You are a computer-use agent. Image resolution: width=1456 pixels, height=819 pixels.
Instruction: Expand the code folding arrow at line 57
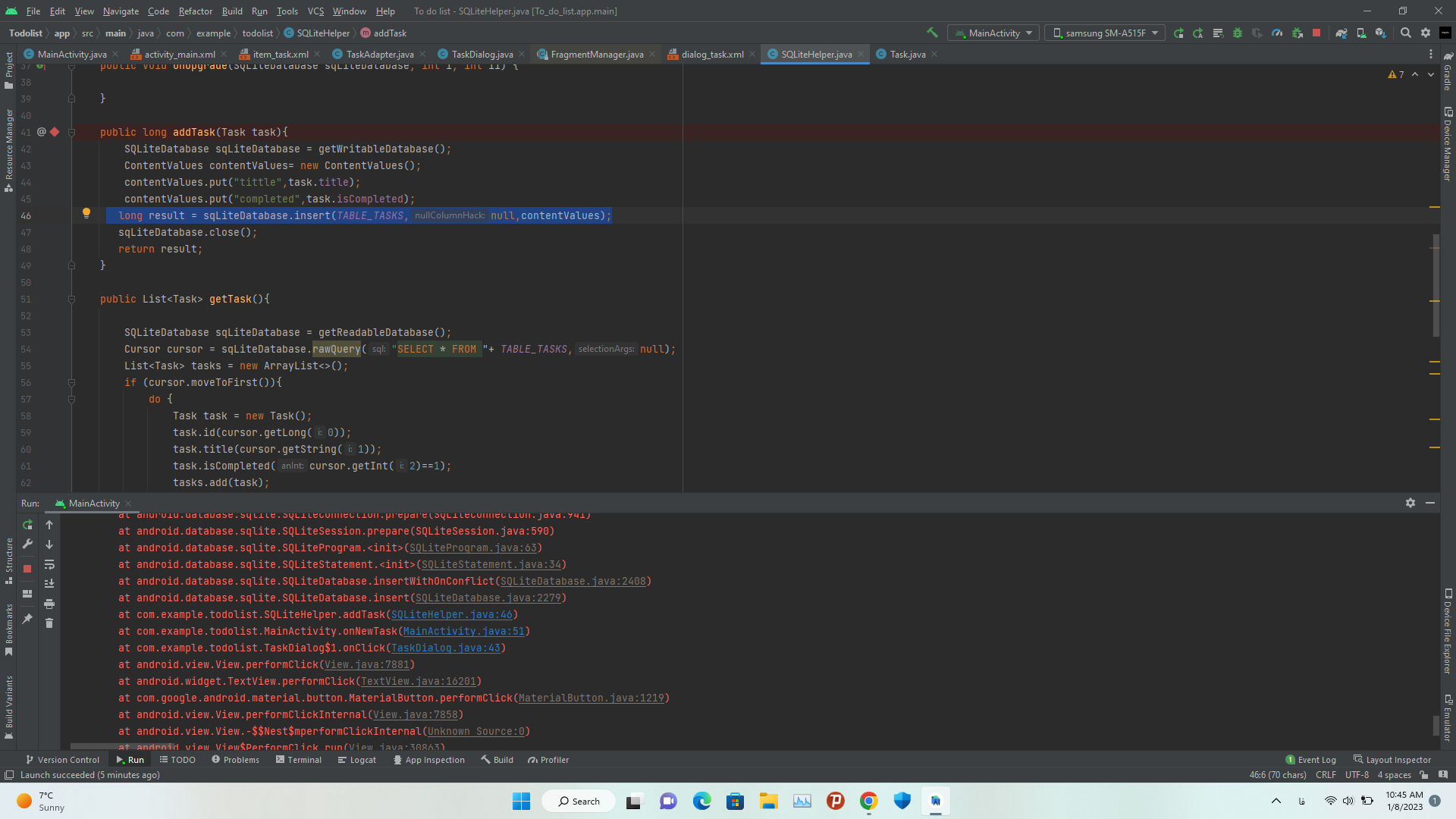click(70, 399)
